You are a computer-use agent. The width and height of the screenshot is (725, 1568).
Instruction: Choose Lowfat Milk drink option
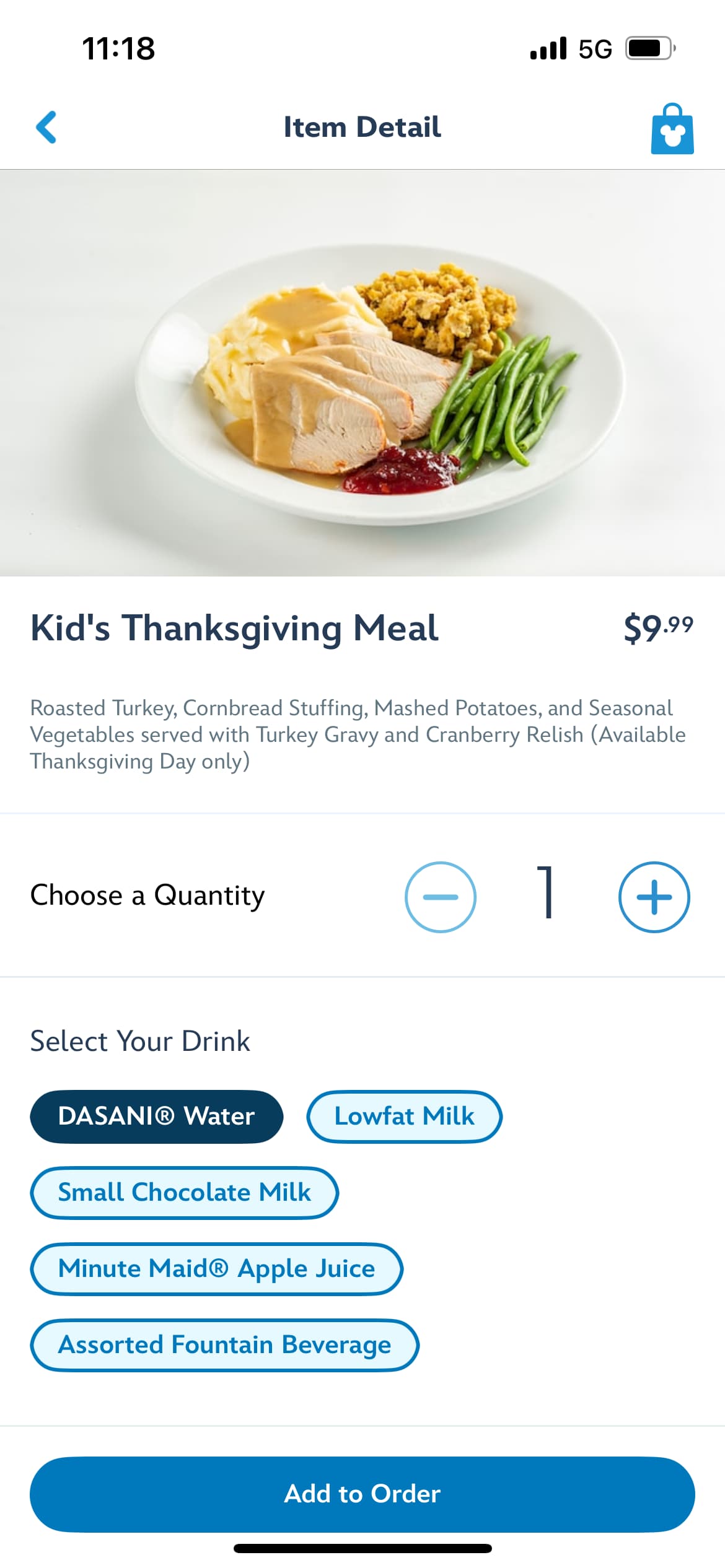click(x=404, y=1117)
